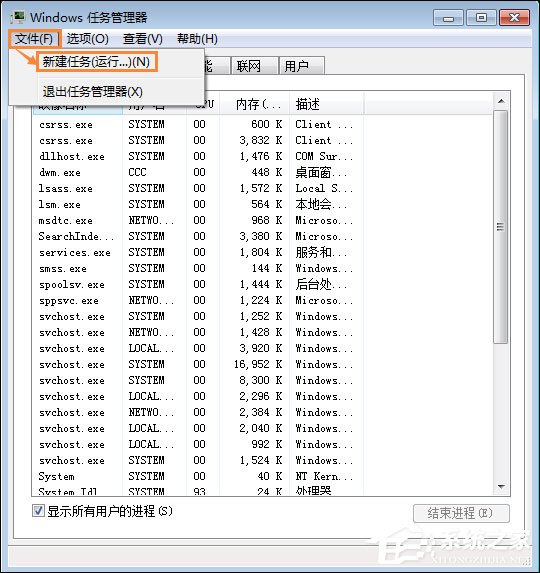Switch to the 用户 tab
This screenshot has width=540, height=573.
click(x=301, y=66)
